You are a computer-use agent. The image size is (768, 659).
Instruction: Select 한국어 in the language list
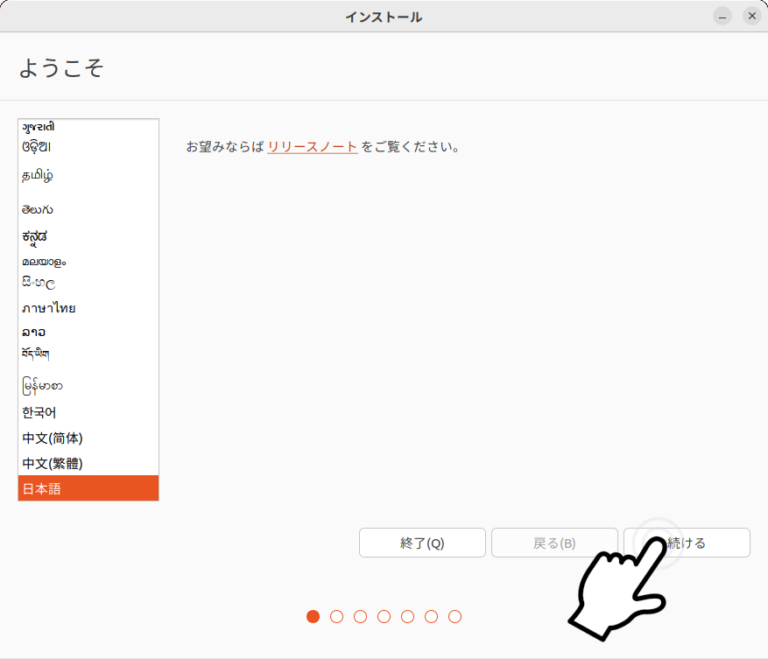(x=88, y=412)
